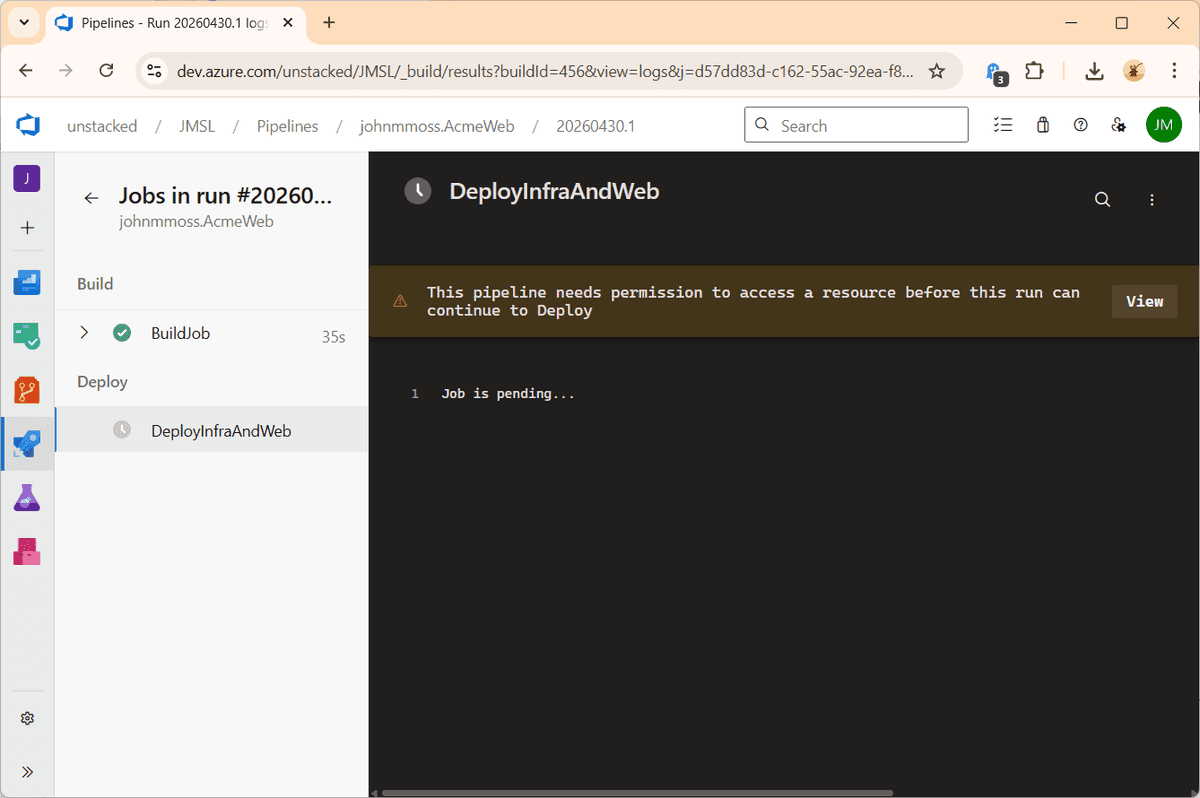Click the pending clock icon in the log header

tap(417, 191)
